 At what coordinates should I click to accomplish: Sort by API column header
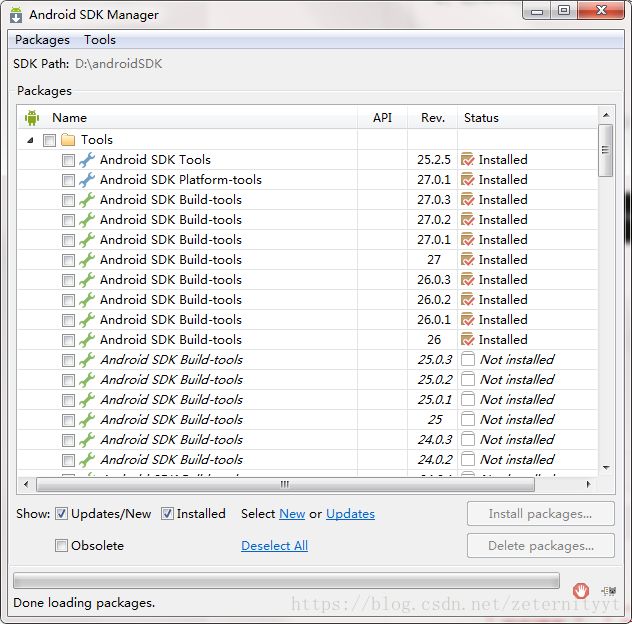click(382, 118)
